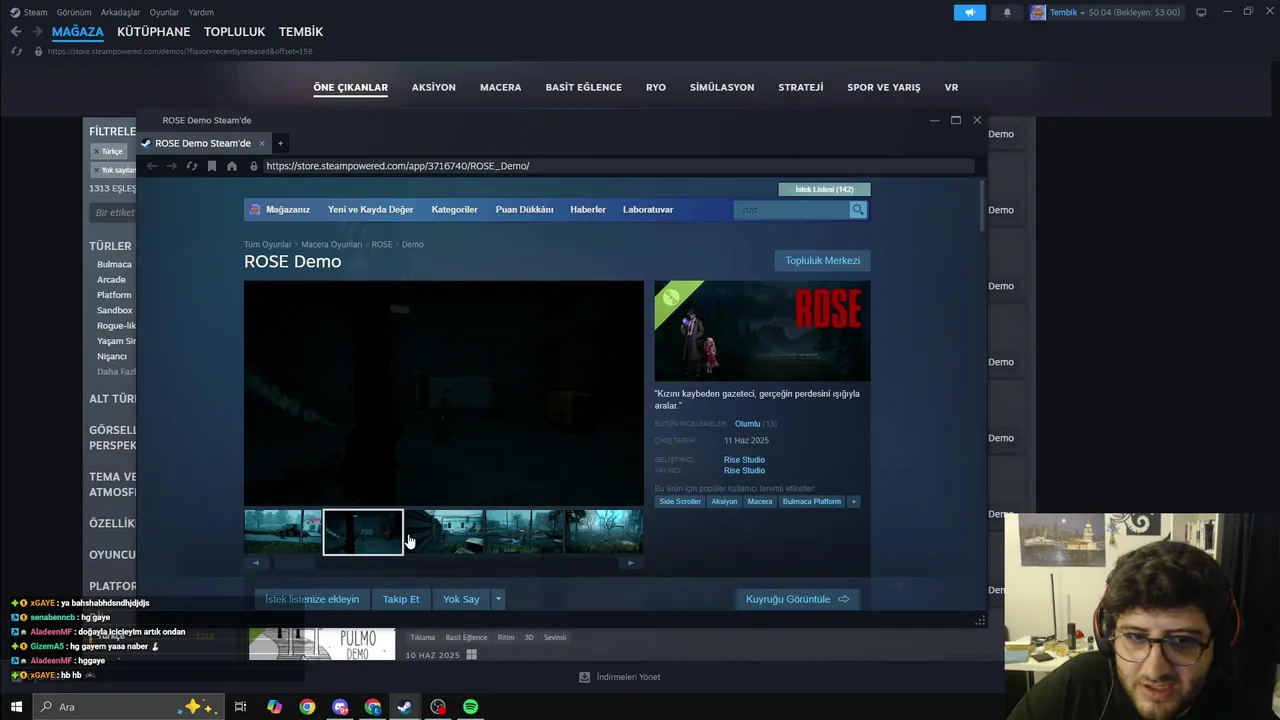The image size is (1280, 720).
Task: Click İstek listenize ekleyin button
Action: (311, 599)
